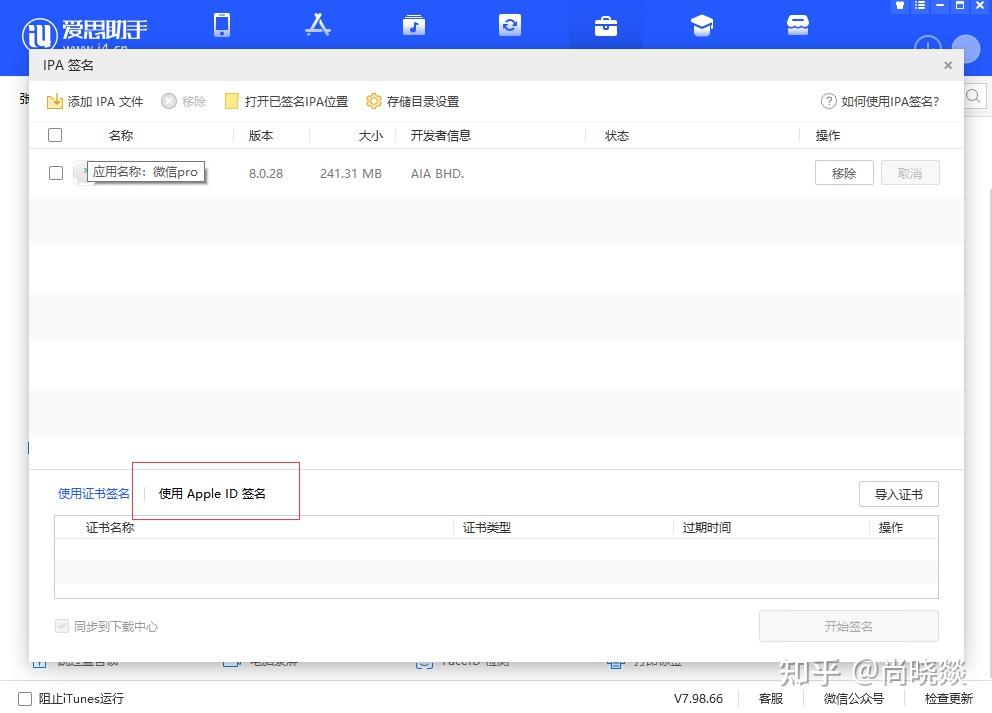Click the 版本 column header

pyautogui.click(x=261, y=135)
